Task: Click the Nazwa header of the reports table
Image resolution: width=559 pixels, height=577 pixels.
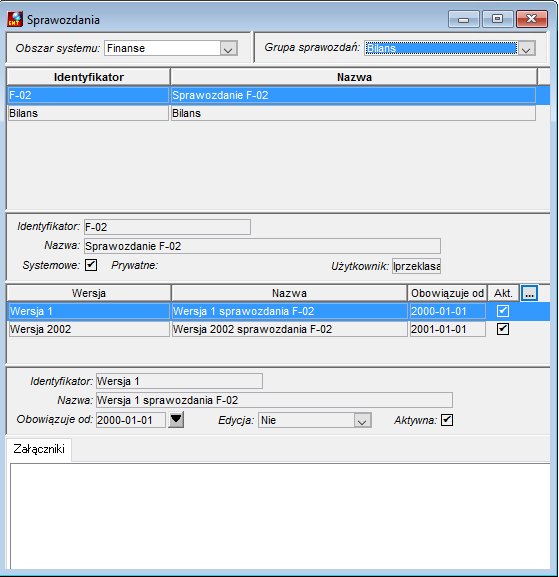Action: point(354,77)
